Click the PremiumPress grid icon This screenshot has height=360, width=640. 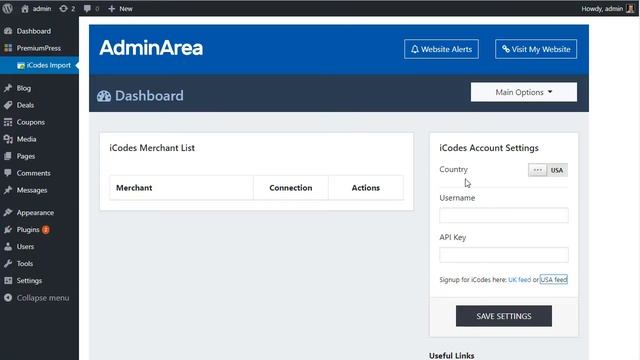(x=8, y=48)
